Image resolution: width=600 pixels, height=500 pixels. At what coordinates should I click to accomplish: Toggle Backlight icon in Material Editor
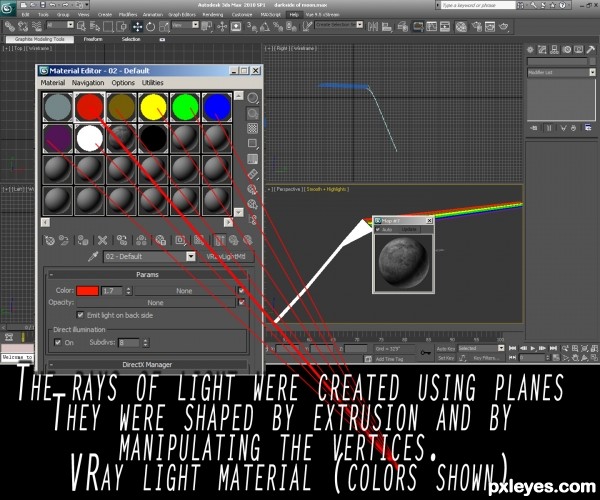coord(253,114)
